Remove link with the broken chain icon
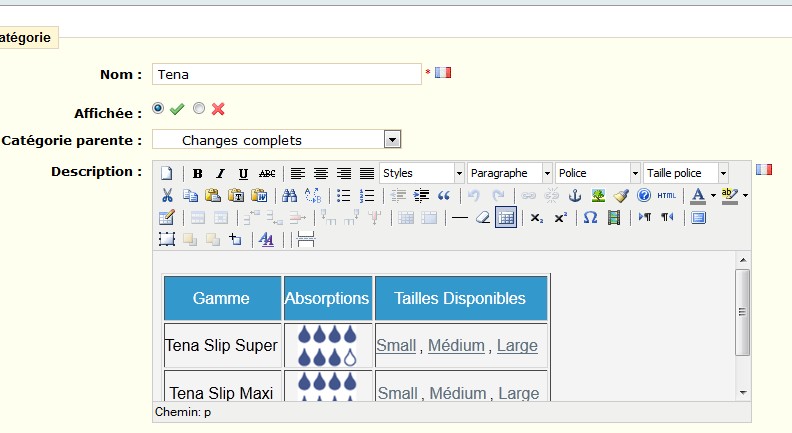Image resolution: width=792 pixels, height=433 pixels. click(552, 195)
